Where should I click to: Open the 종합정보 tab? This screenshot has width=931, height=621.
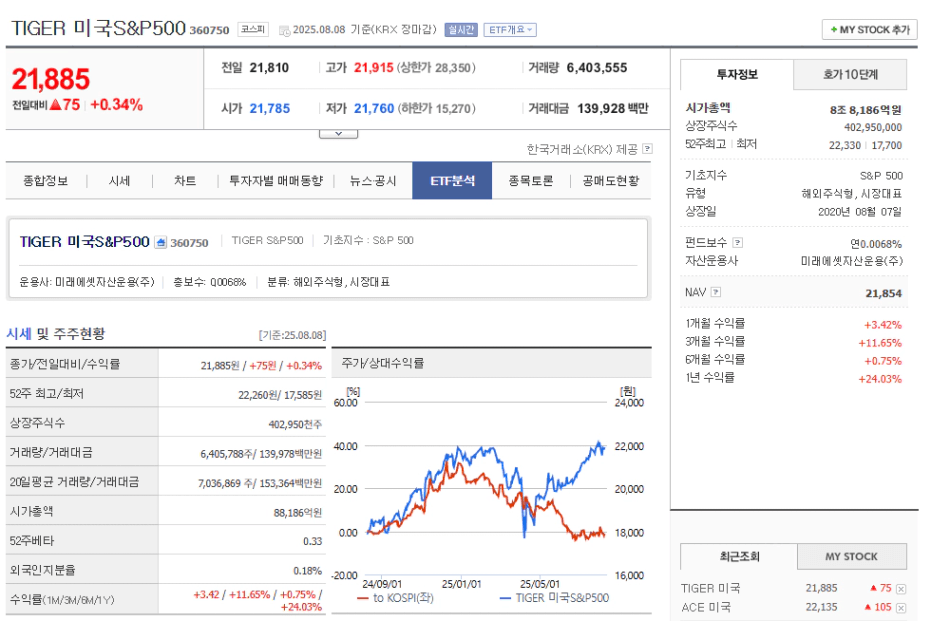click(x=46, y=180)
